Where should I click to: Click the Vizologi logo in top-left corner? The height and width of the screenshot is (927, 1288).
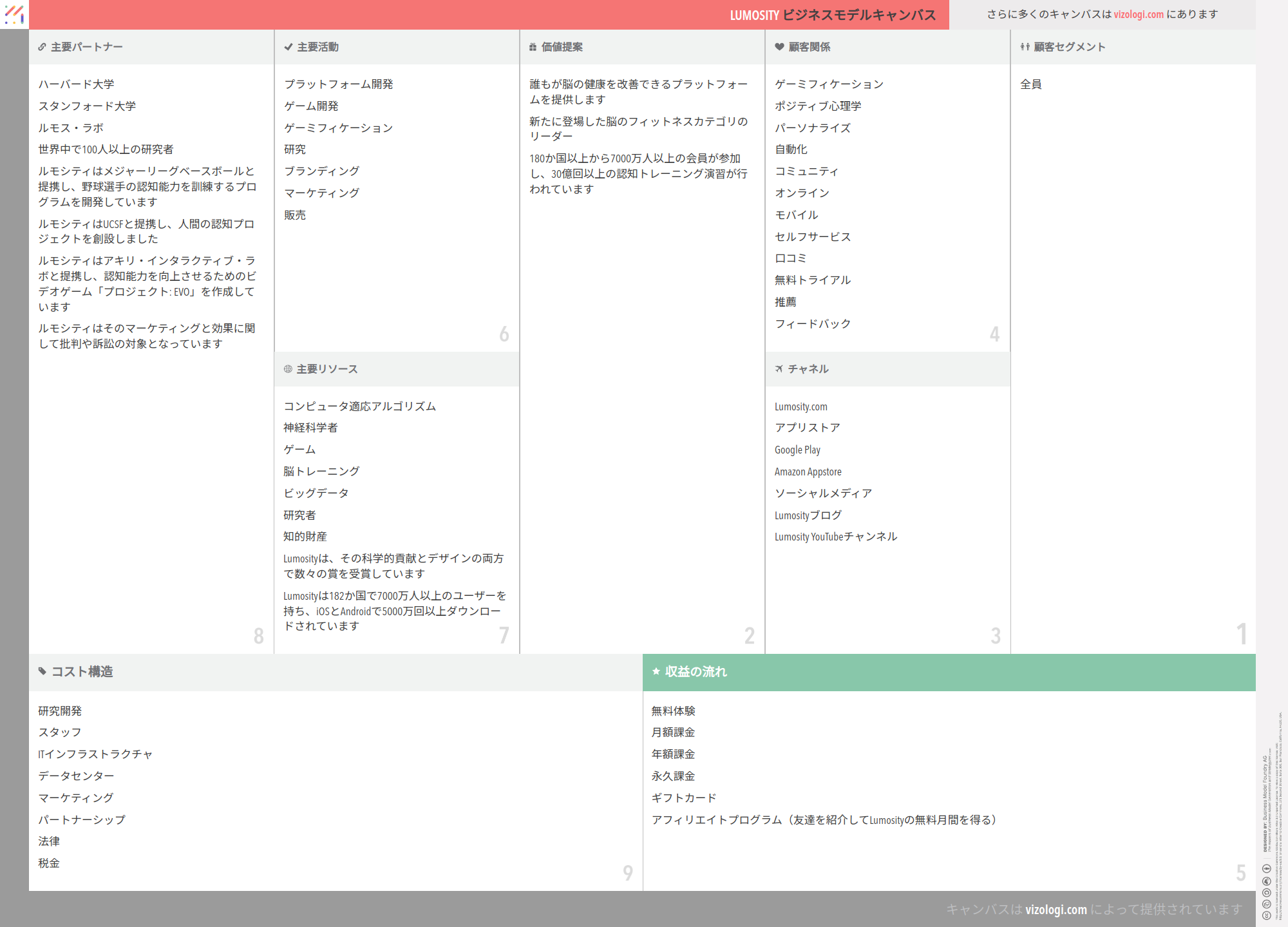click(x=14, y=14)
